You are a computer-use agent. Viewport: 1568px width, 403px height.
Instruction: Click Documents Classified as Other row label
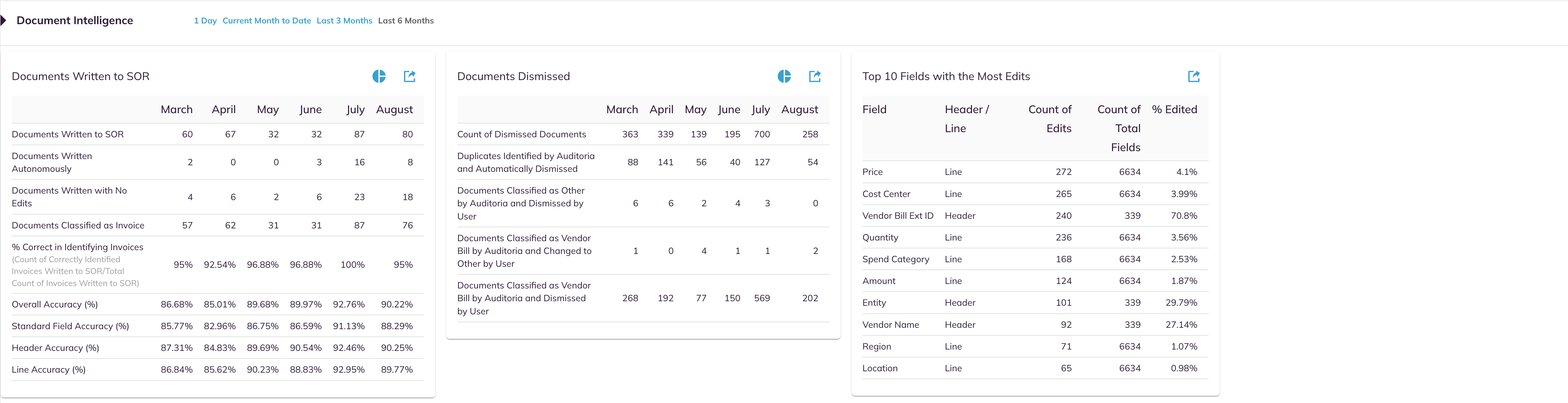coord(521,203)
